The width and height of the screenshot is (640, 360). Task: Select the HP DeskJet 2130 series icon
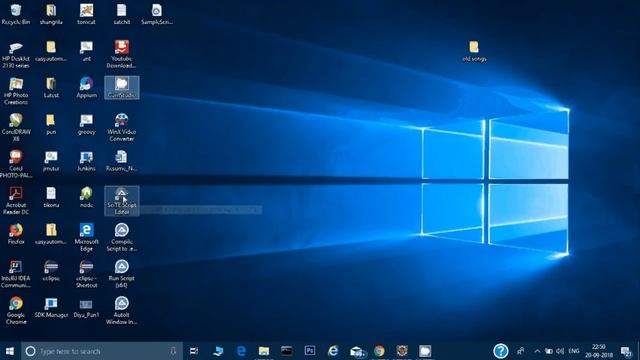click(x=16, y=55)
